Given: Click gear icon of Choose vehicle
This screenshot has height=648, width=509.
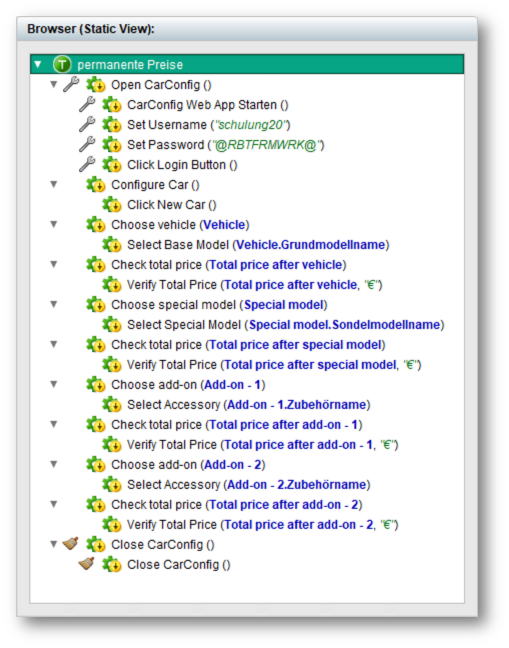Looking at the screenshot, I should pyautogui.click(x=96, y=224).
